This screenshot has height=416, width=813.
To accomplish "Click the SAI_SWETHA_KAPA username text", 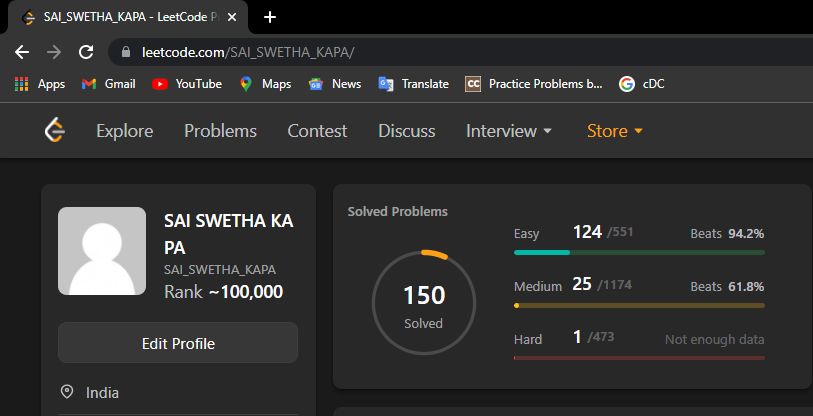I will pos(220,270).
